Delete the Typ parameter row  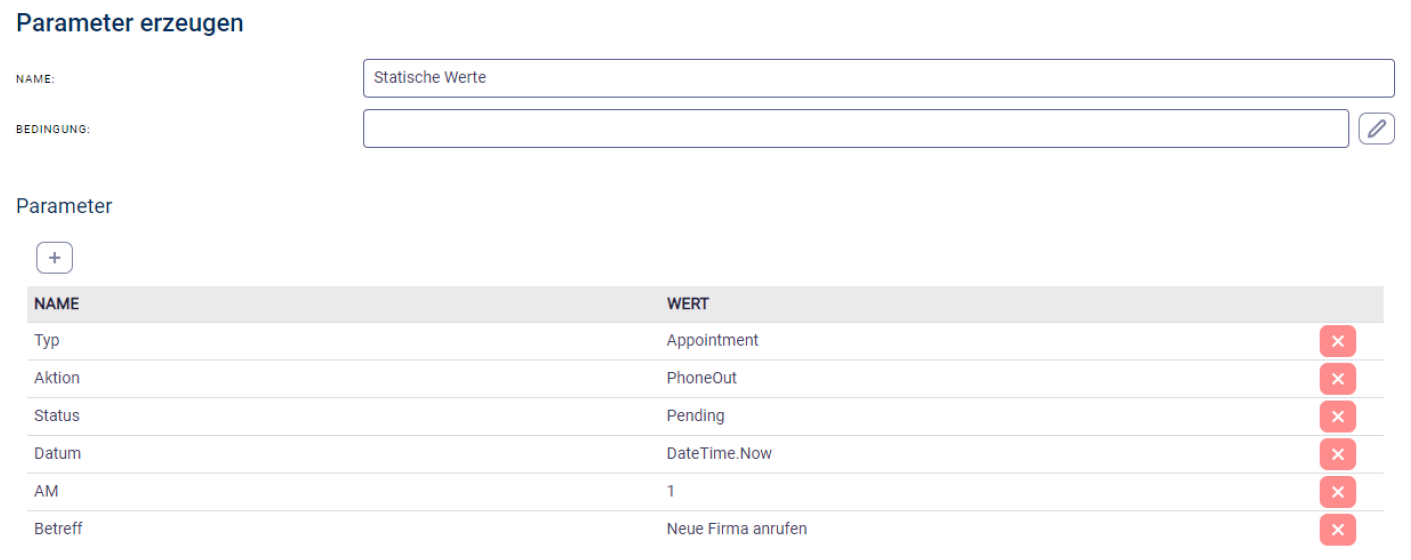click(x=1337, y=341)
